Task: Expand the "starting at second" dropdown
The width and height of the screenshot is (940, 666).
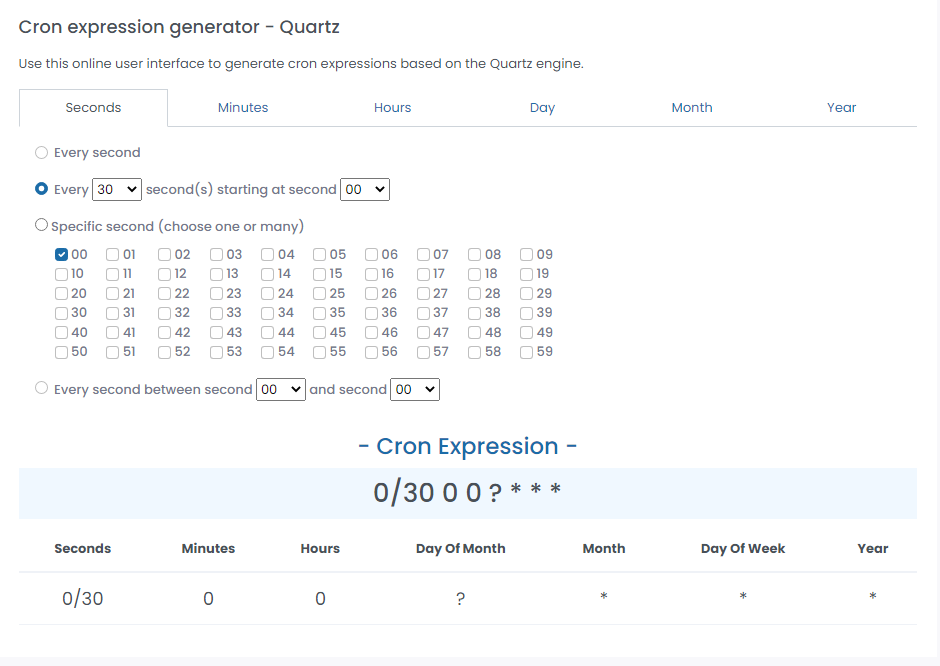Action: coord(365,189)
